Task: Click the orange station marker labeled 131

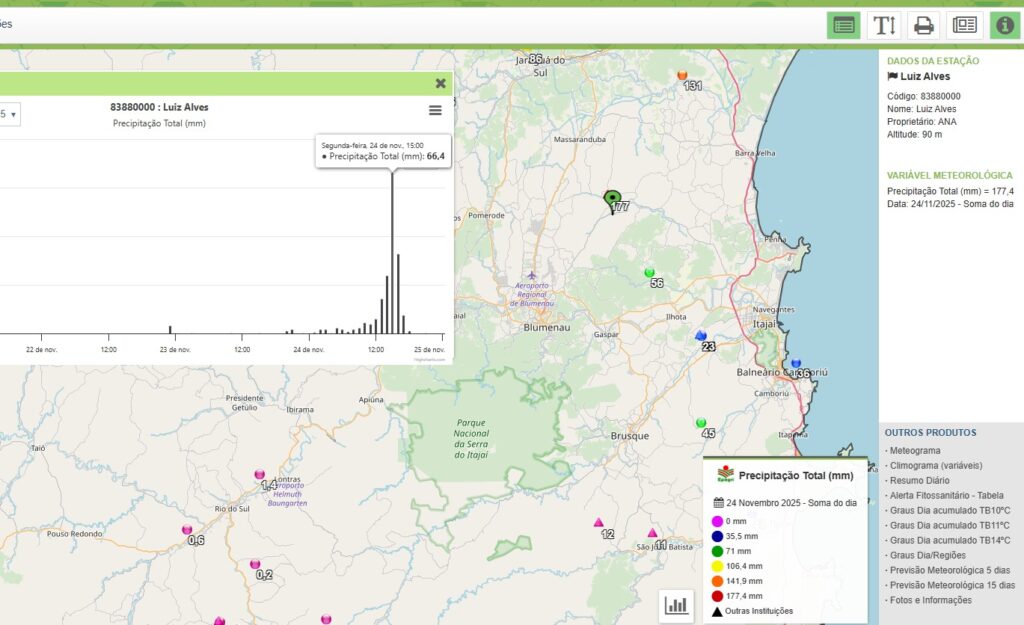Action: click(682, 75)
